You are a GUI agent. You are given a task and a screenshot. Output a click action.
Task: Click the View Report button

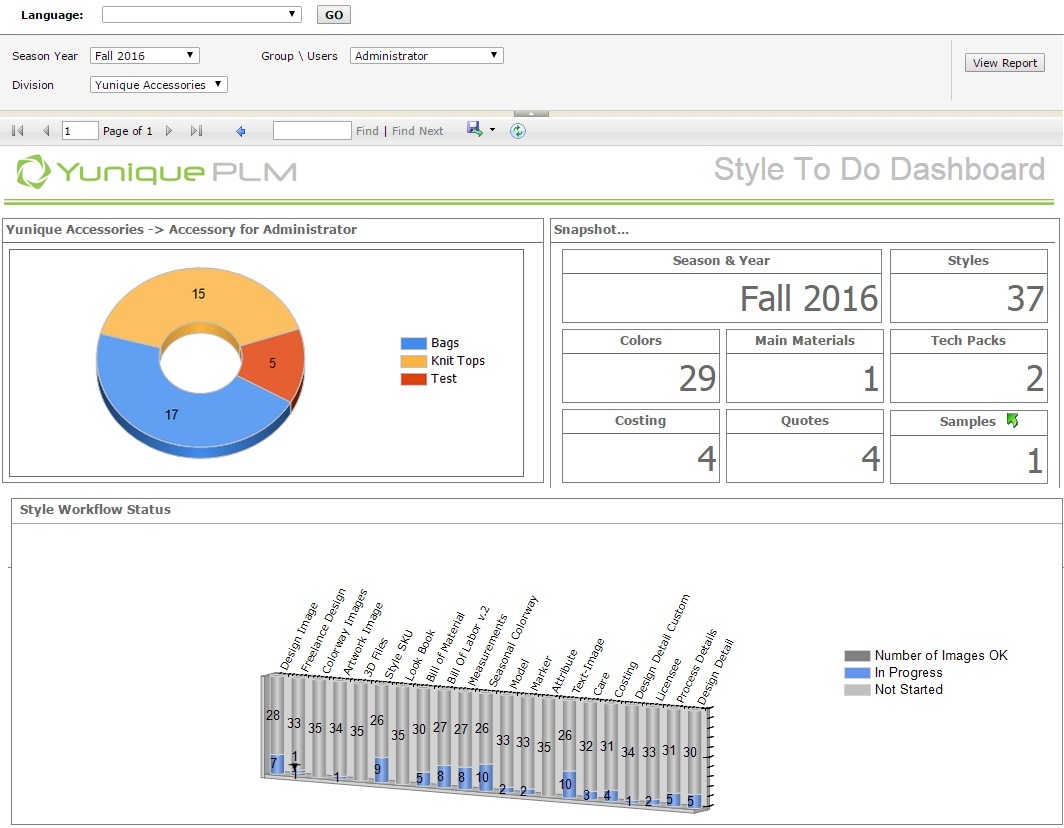[1004, 63]
